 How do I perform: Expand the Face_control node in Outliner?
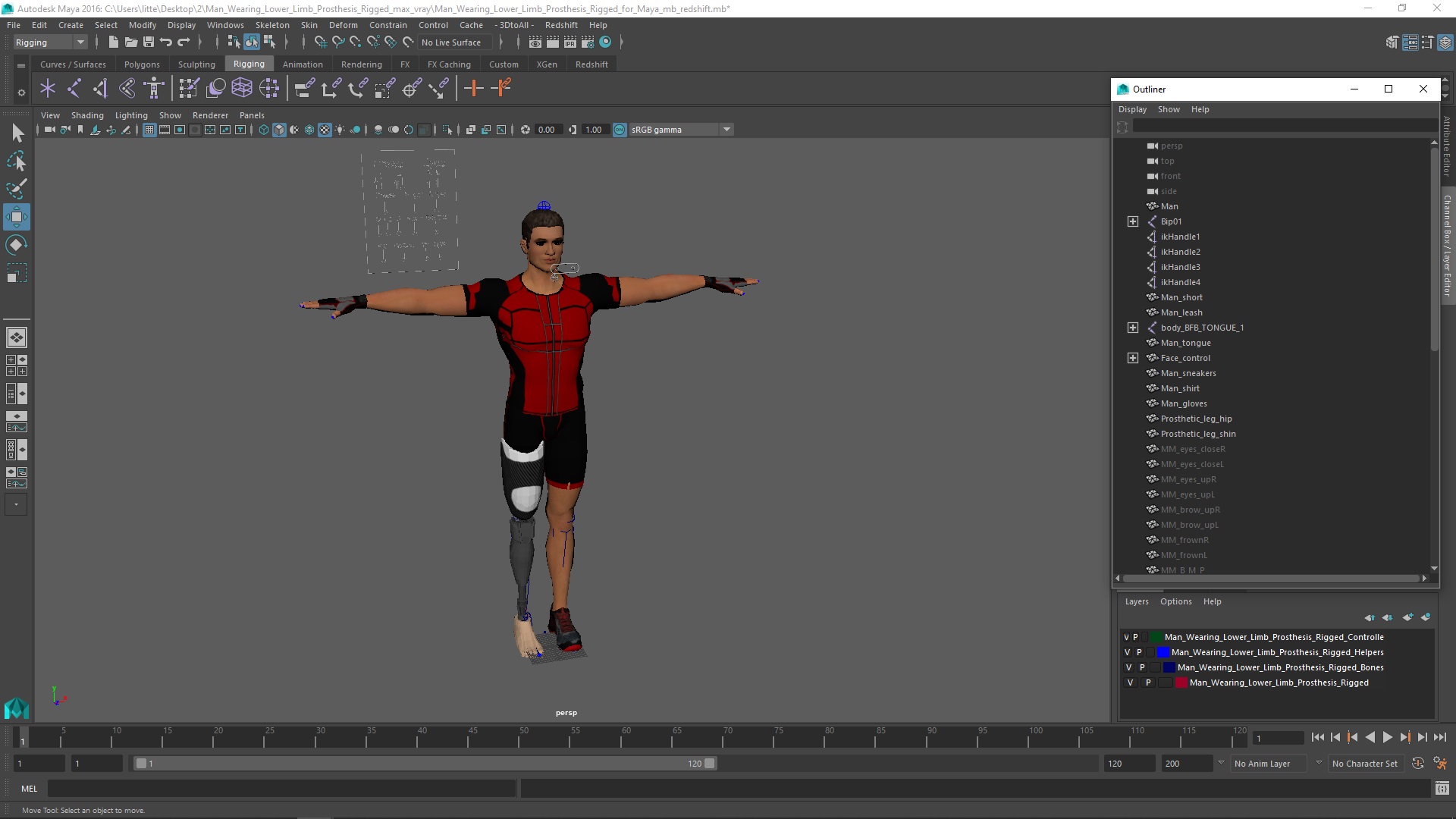click(1132, 358)
